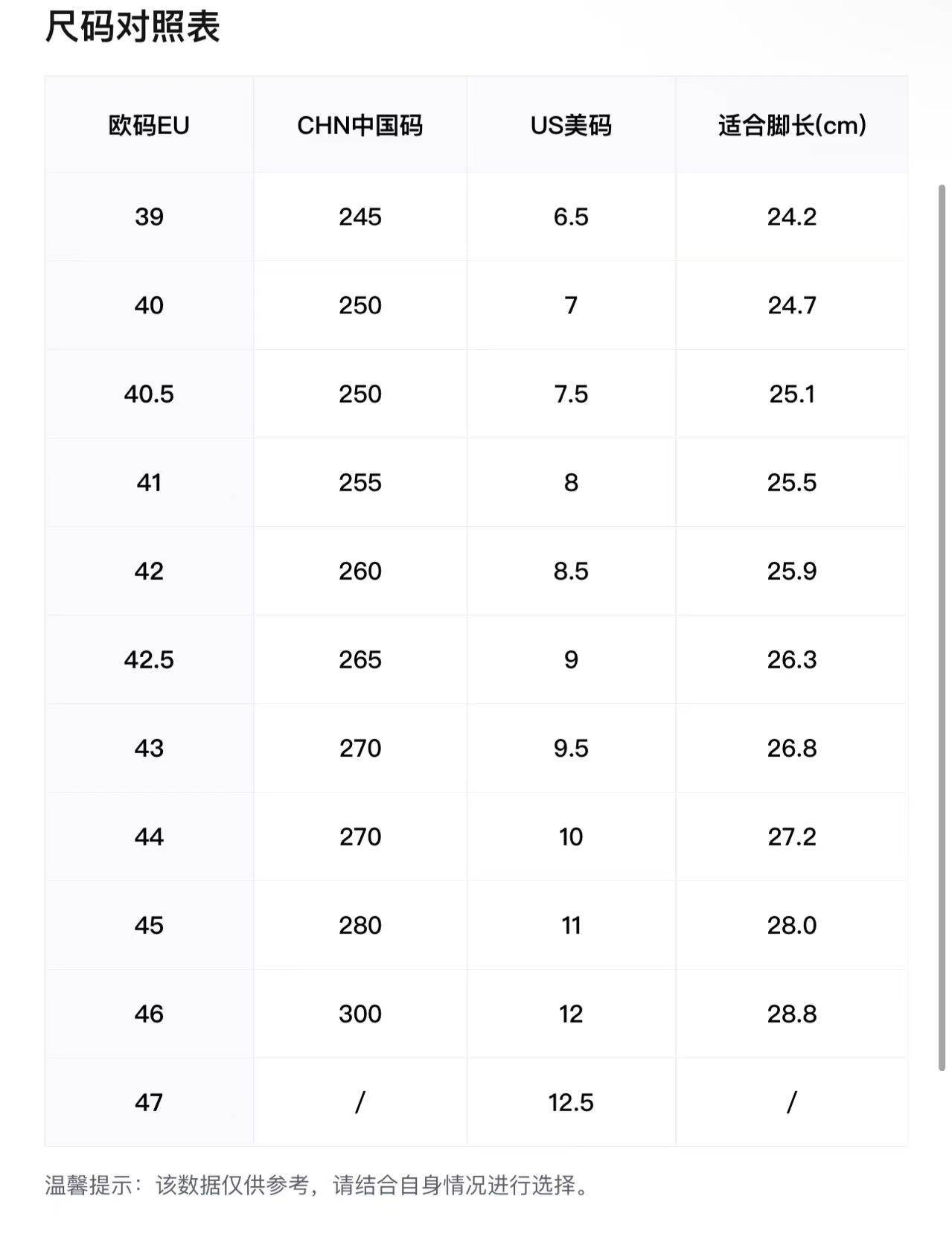Click the 27.2 foot length cell
This screenshot has width=952, height=1251.
(791, 836)
